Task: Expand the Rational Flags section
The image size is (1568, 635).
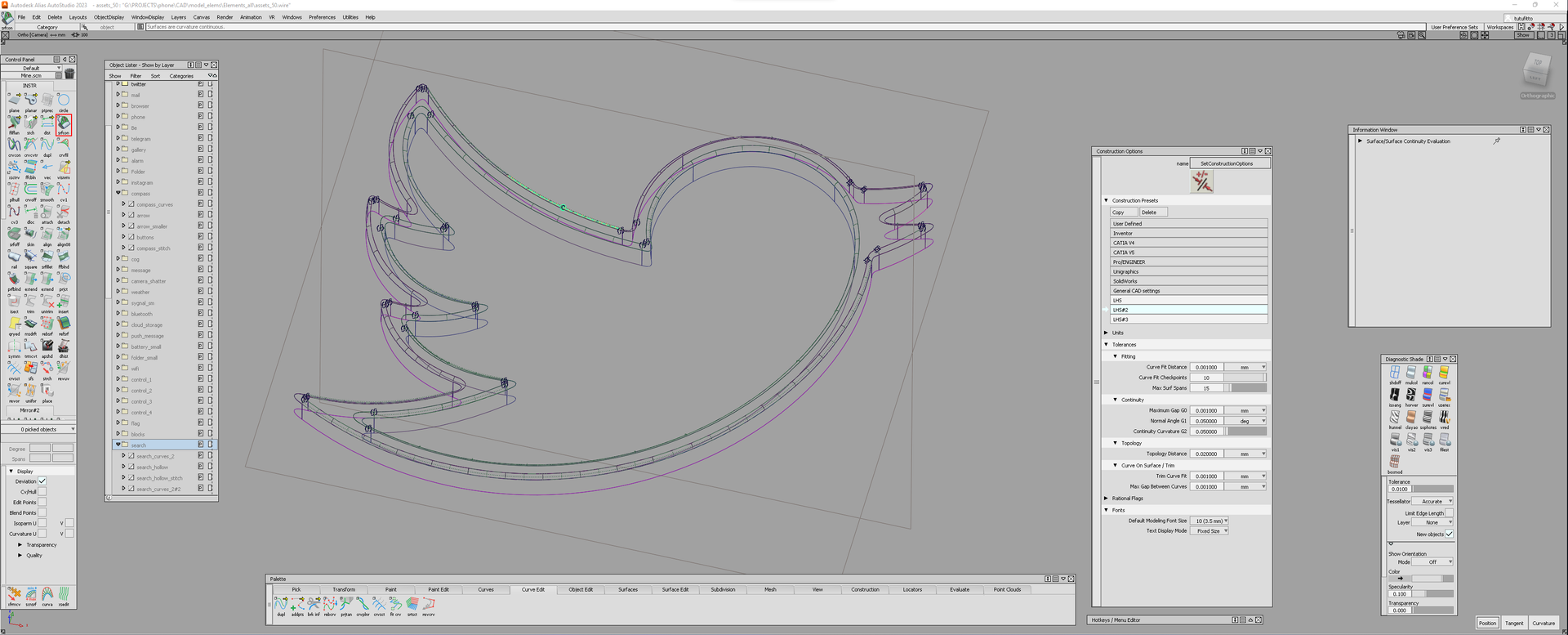Action: [1107, 498]
